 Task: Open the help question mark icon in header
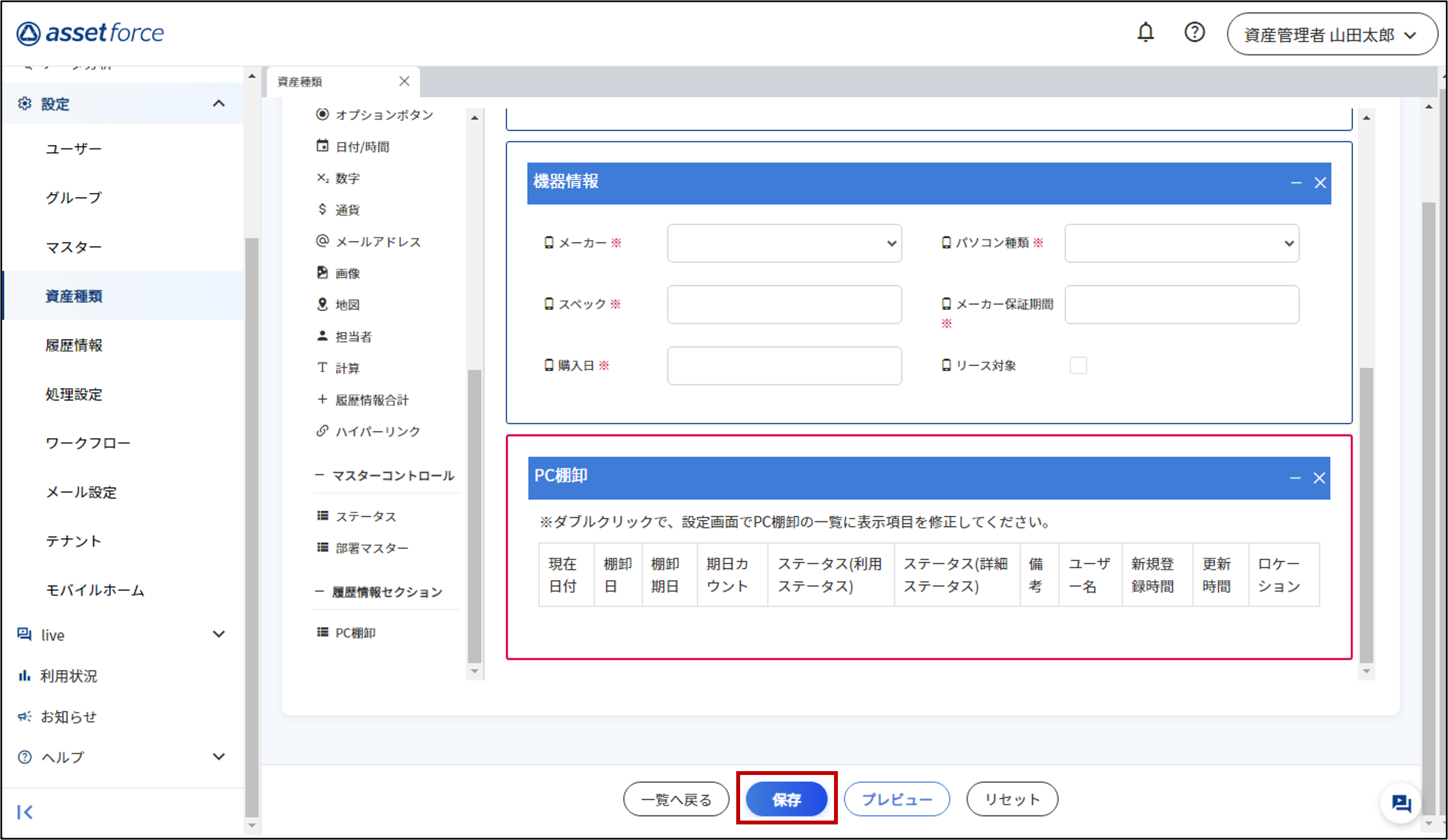[x=1194, y=32]
